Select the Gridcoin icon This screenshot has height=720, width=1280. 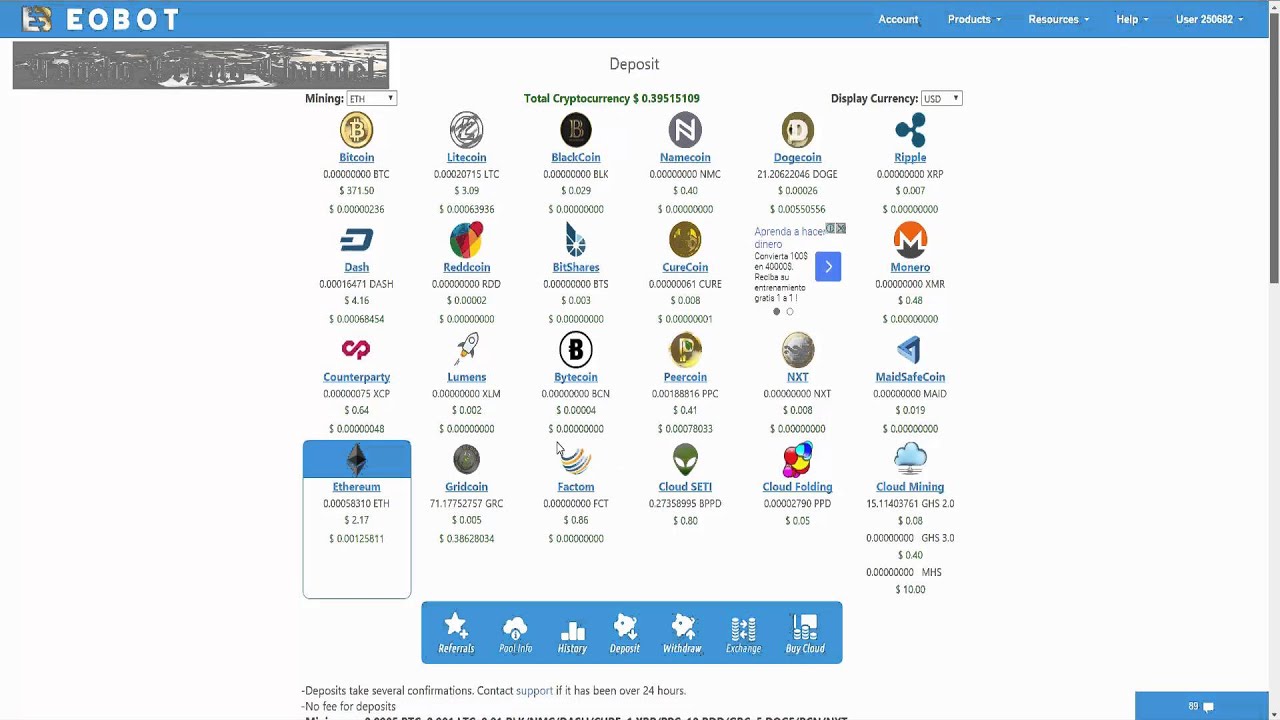[x=466, y=459]
